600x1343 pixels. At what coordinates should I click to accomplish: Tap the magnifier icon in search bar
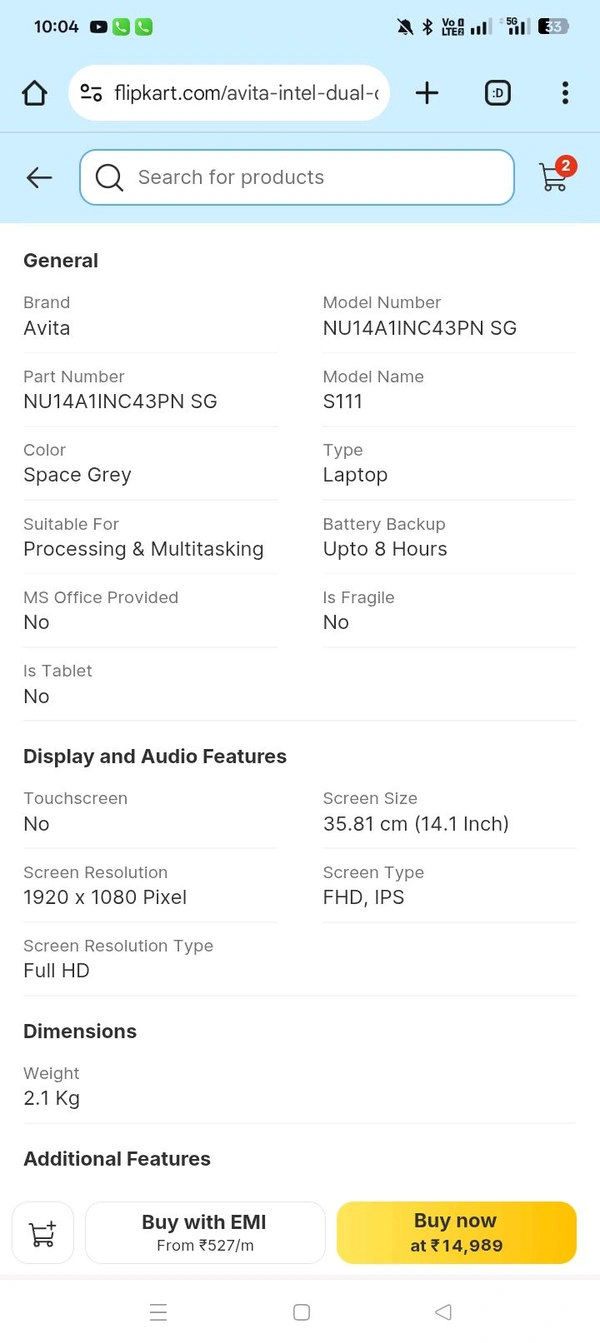click(109, 178)
